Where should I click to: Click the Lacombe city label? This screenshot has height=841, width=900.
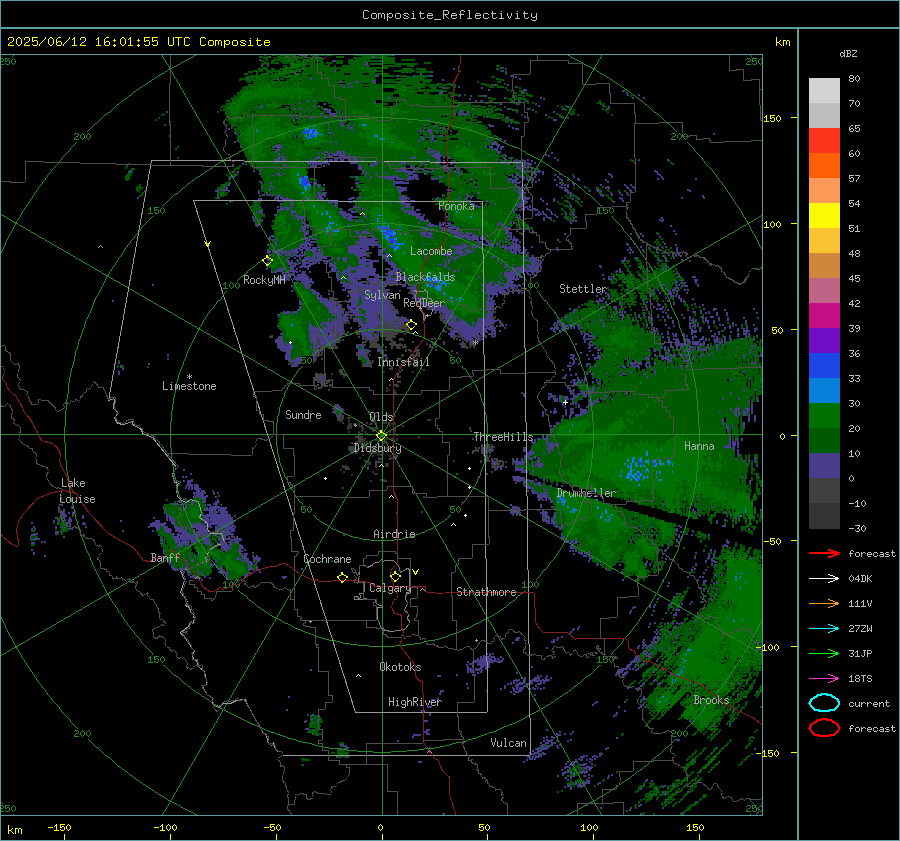point(431,251)
